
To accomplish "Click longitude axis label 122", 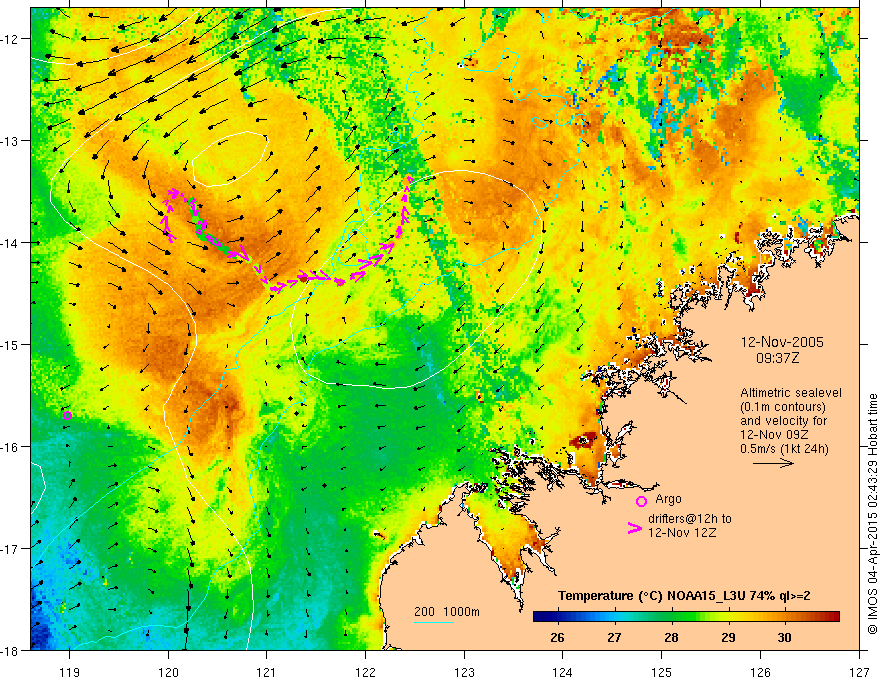I will click(365, 672).
